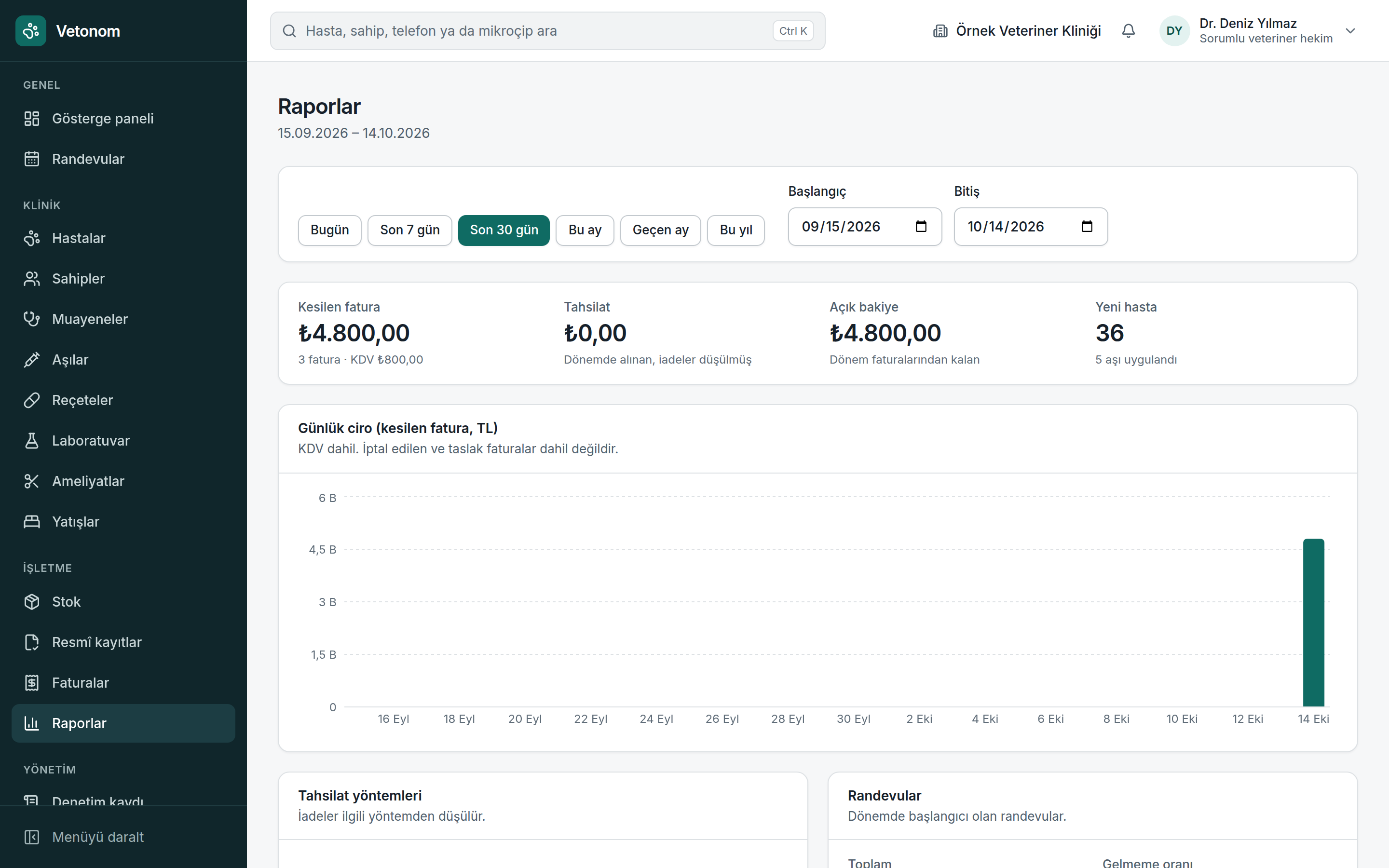
Task: Open Bitiş date picker calendar
Action: click(1087, 226)
